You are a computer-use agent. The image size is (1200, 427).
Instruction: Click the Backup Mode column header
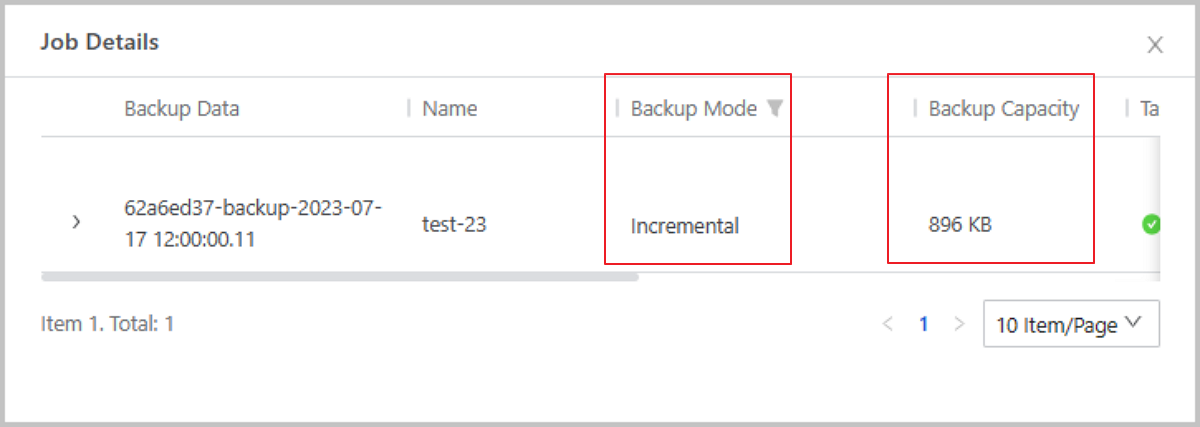[x=693, y=109]
